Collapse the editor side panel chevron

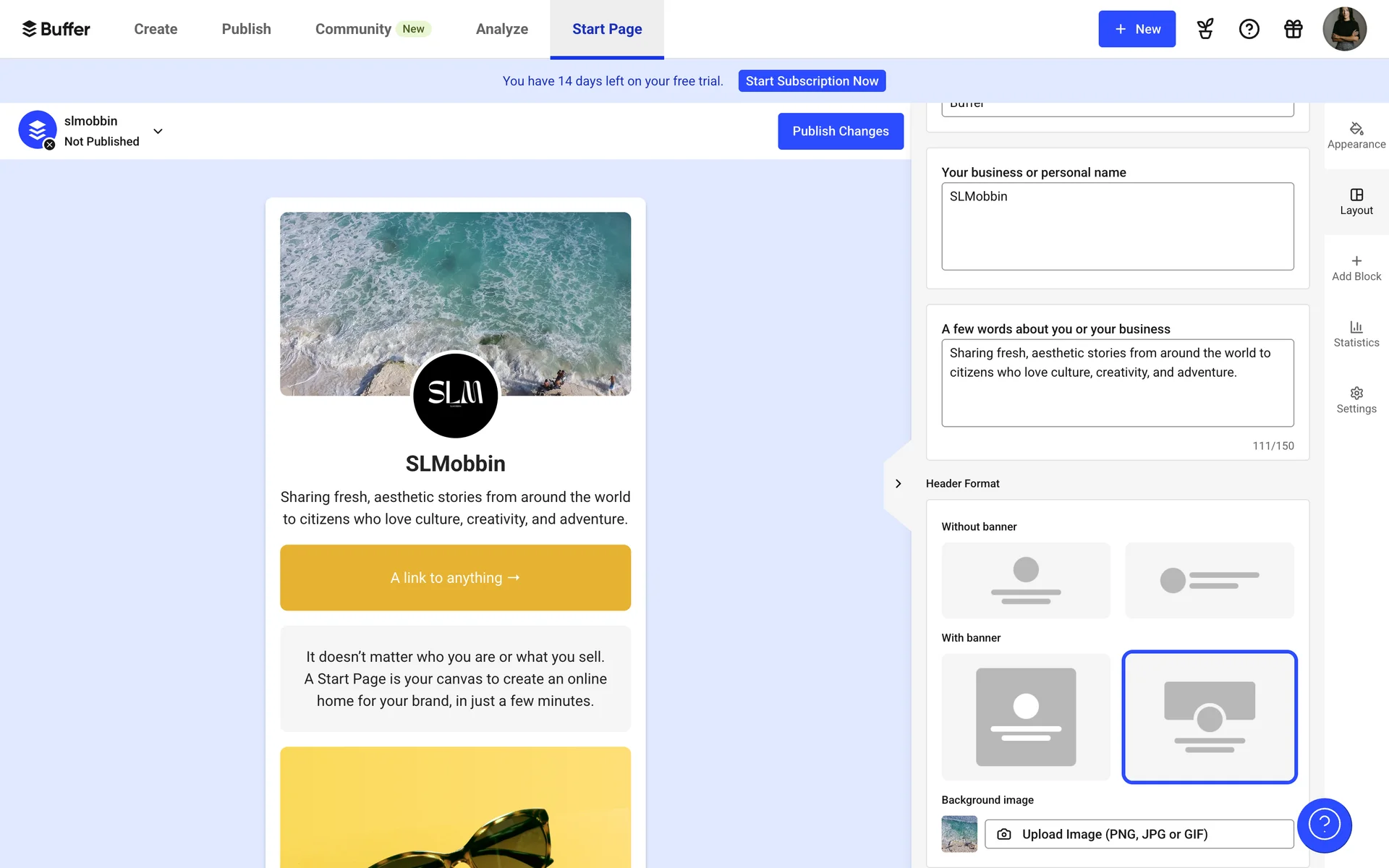(x=898, y=483)
